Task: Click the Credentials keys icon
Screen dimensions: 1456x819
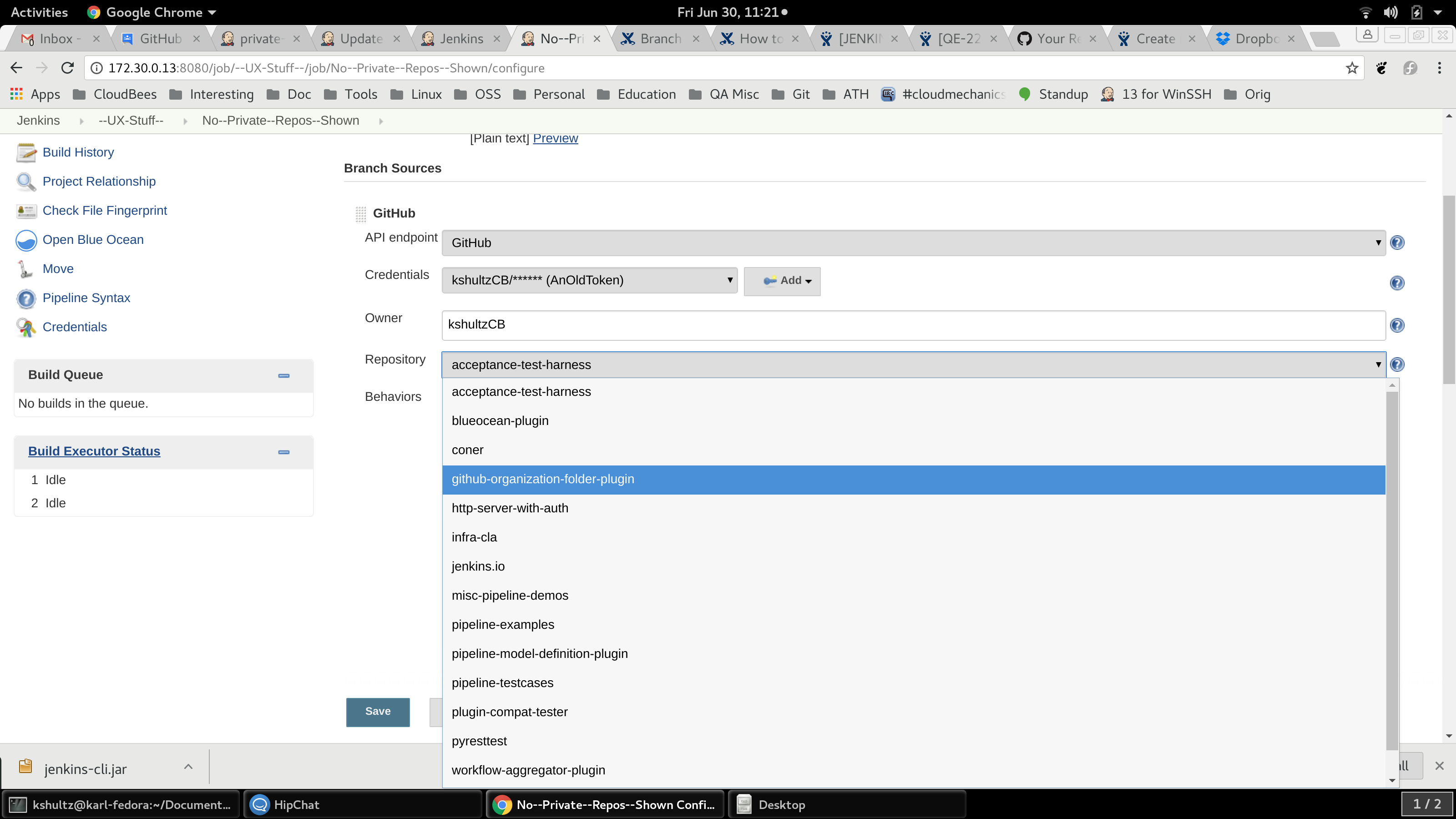Action: pyautogui.click(x=26, y=327)
